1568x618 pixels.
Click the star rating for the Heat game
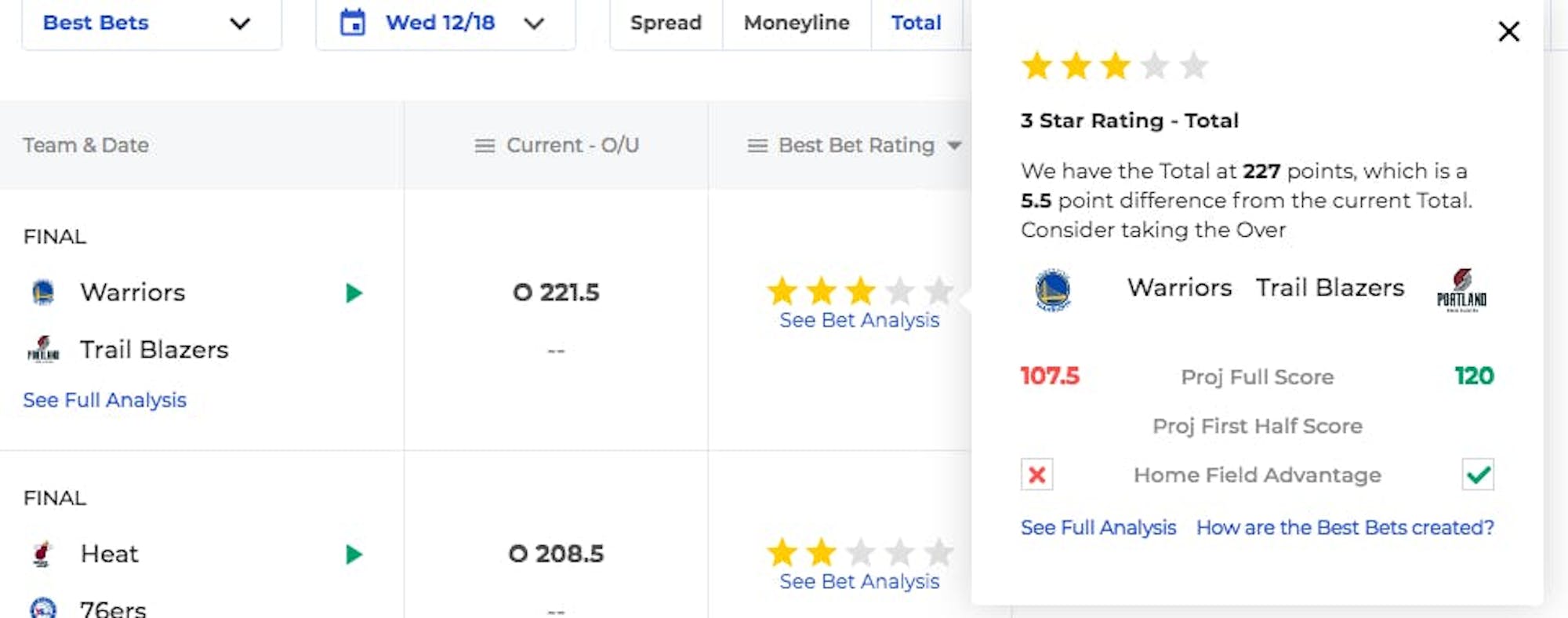click(x=859, y=553)
